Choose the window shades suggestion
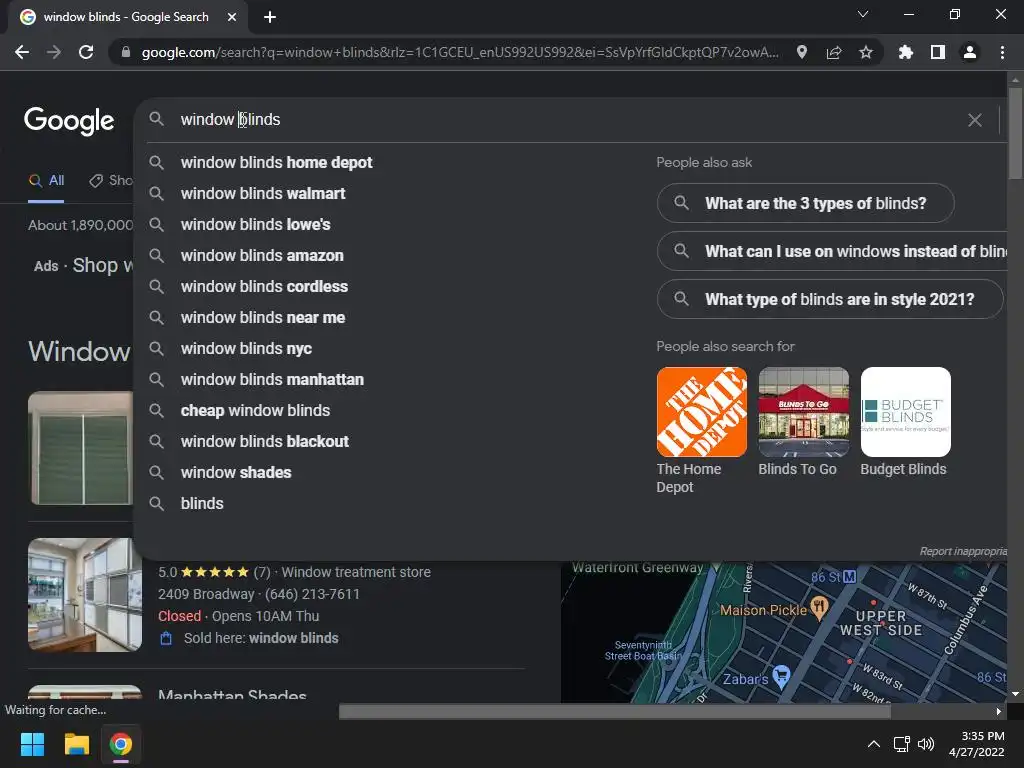The width and height of the screenshot is (1024, 768). click(x=236, y=473)
